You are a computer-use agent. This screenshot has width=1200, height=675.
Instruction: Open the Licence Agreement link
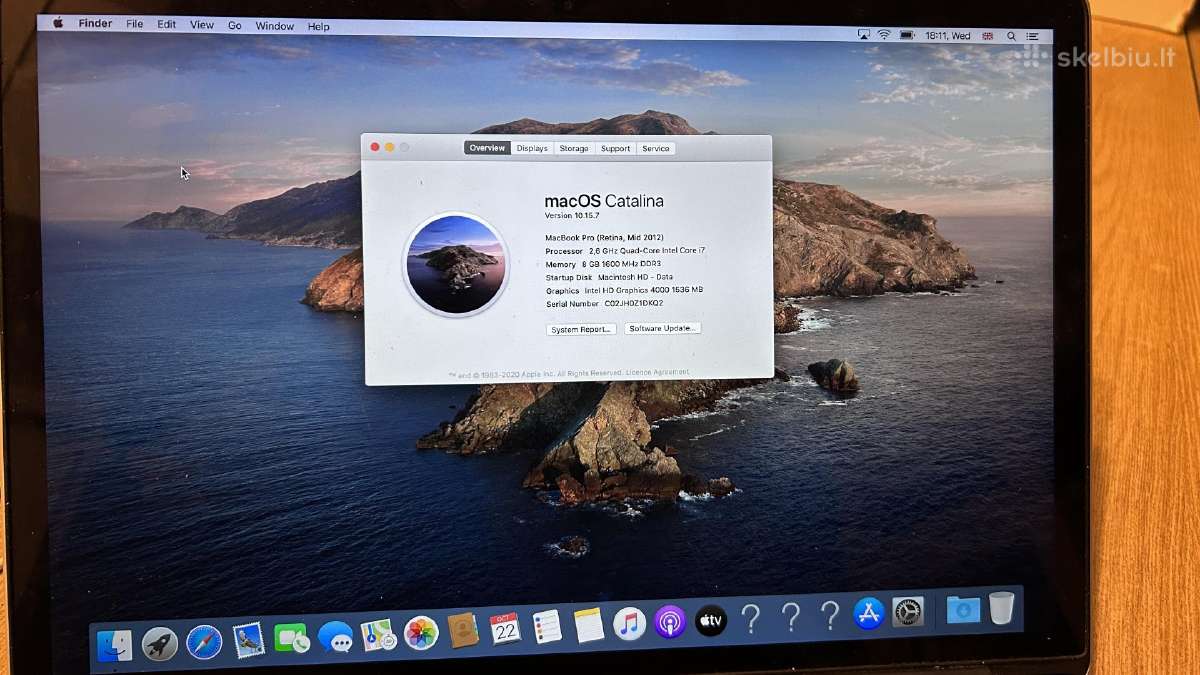[657, 372]
